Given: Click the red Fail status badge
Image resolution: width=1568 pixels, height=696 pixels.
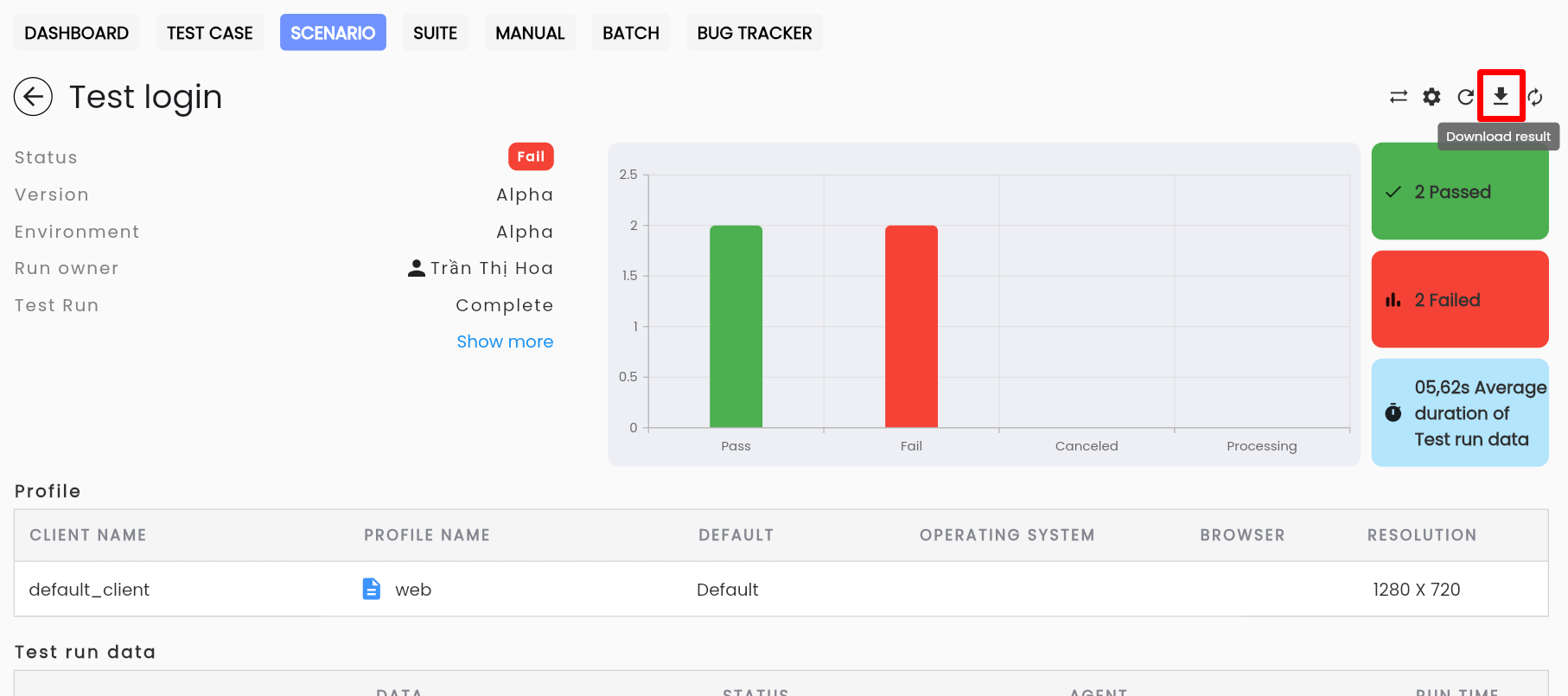Looking at the screenshot, I should 531,156.
